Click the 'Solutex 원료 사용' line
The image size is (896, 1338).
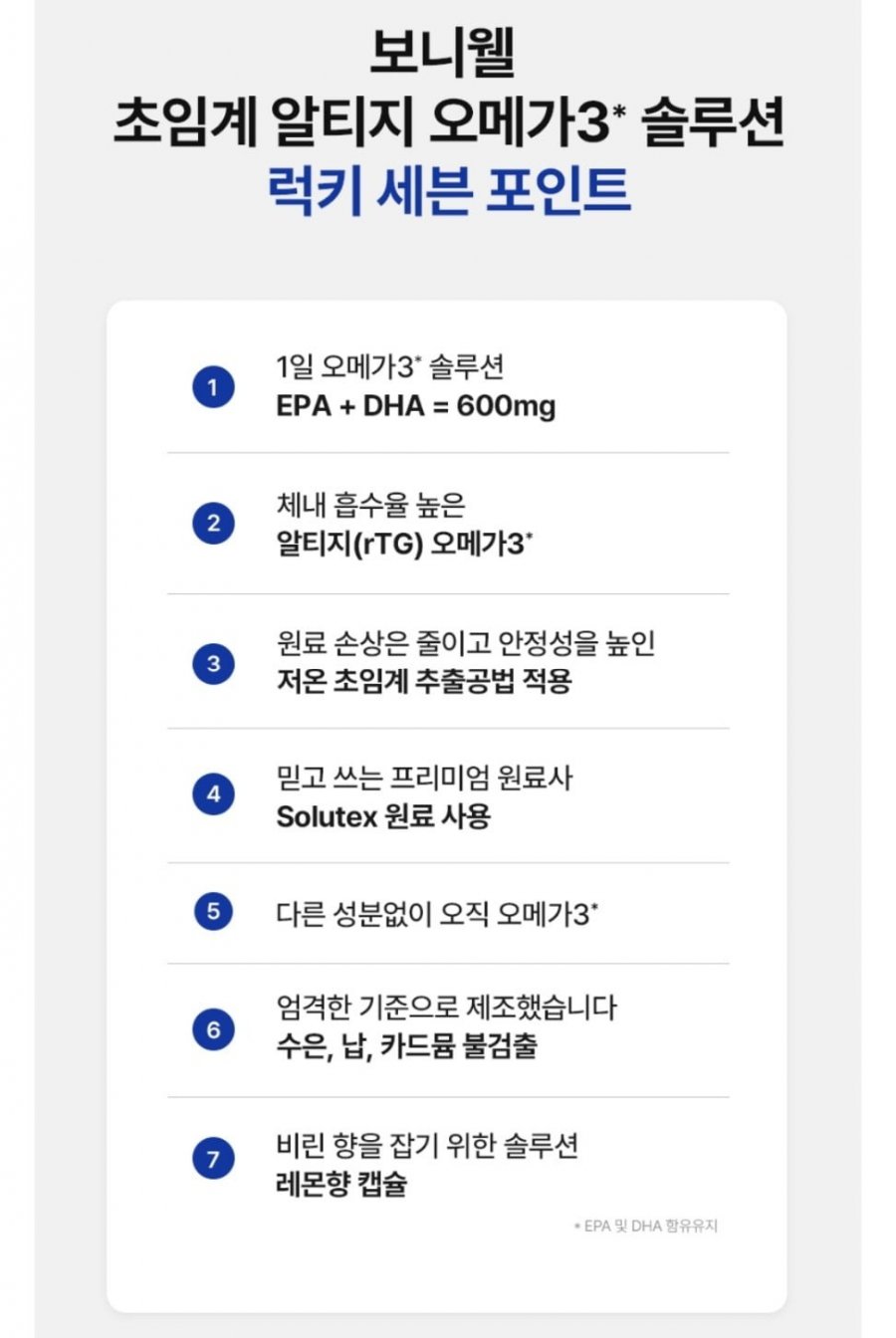[x=383, y=816]
